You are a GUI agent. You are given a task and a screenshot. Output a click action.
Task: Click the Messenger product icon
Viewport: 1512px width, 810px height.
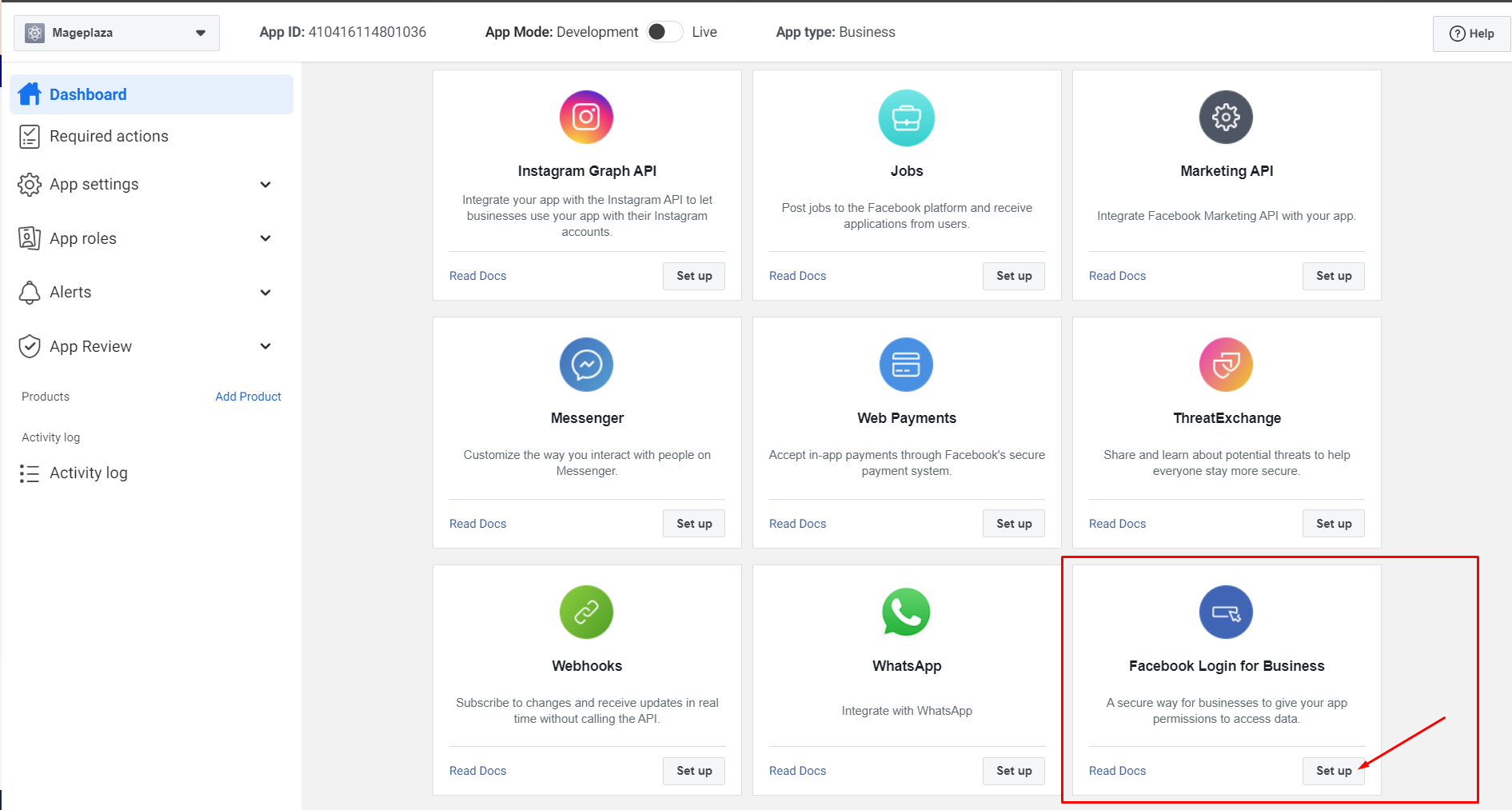586,365
